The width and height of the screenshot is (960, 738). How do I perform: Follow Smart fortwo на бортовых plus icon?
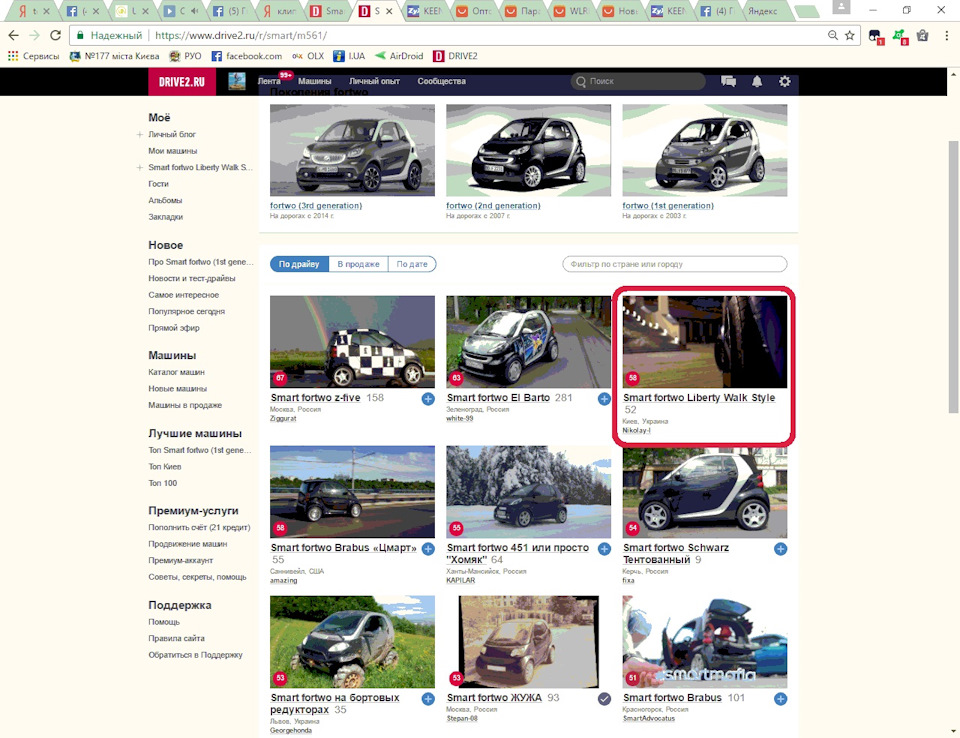(x=428, y=699)
